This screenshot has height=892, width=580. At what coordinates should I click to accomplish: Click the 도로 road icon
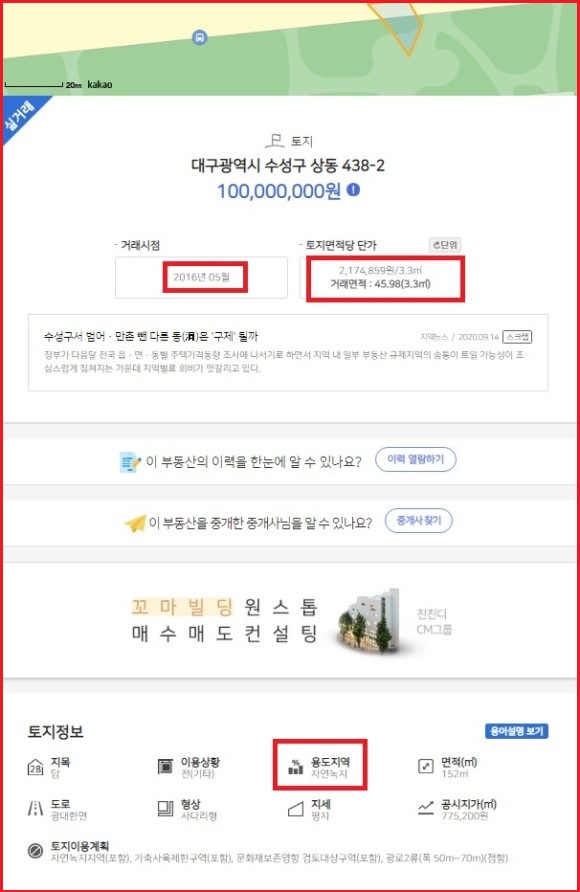[35, 808]
